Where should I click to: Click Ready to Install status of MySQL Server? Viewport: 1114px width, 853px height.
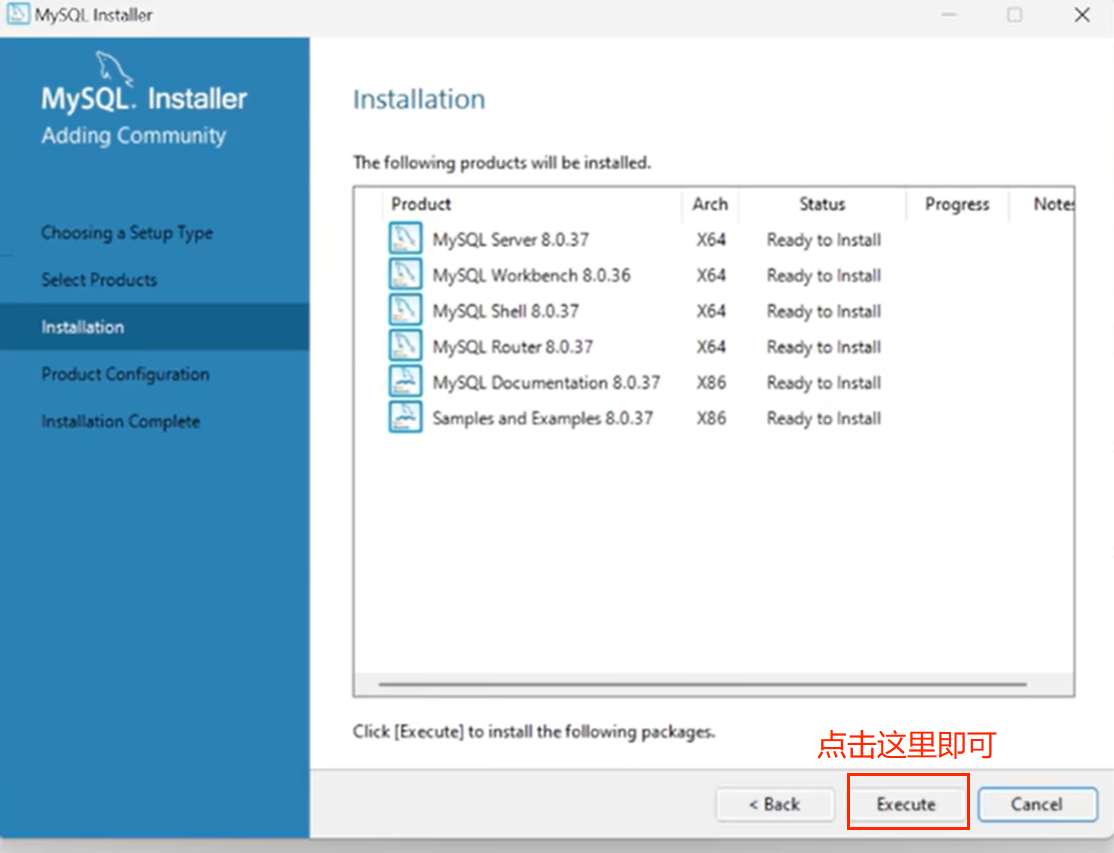[824, 240]
